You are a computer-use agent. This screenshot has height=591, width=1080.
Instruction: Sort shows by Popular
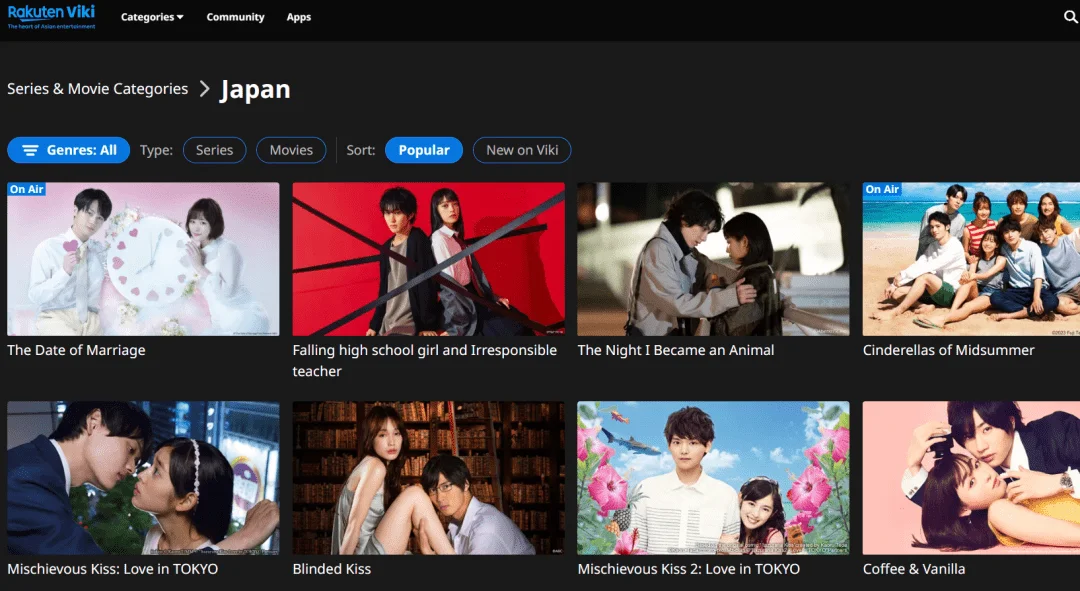click(424, 149)
